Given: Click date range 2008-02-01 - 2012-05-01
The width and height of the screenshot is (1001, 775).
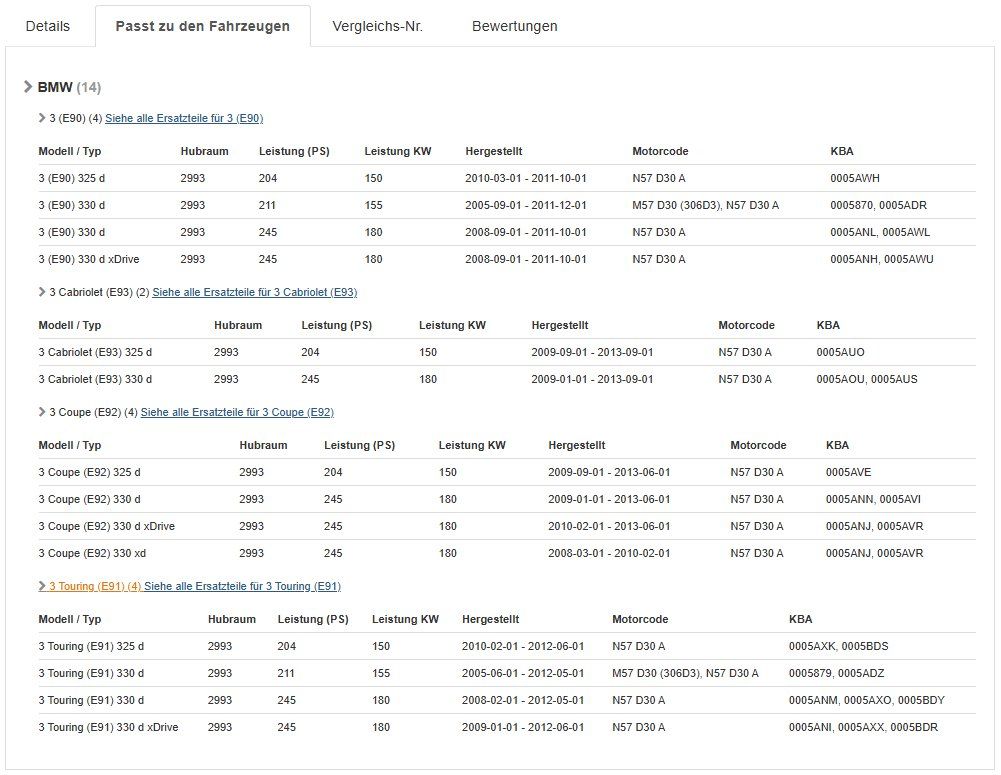Looking at the screenshot, I should (x=523, y=700).
